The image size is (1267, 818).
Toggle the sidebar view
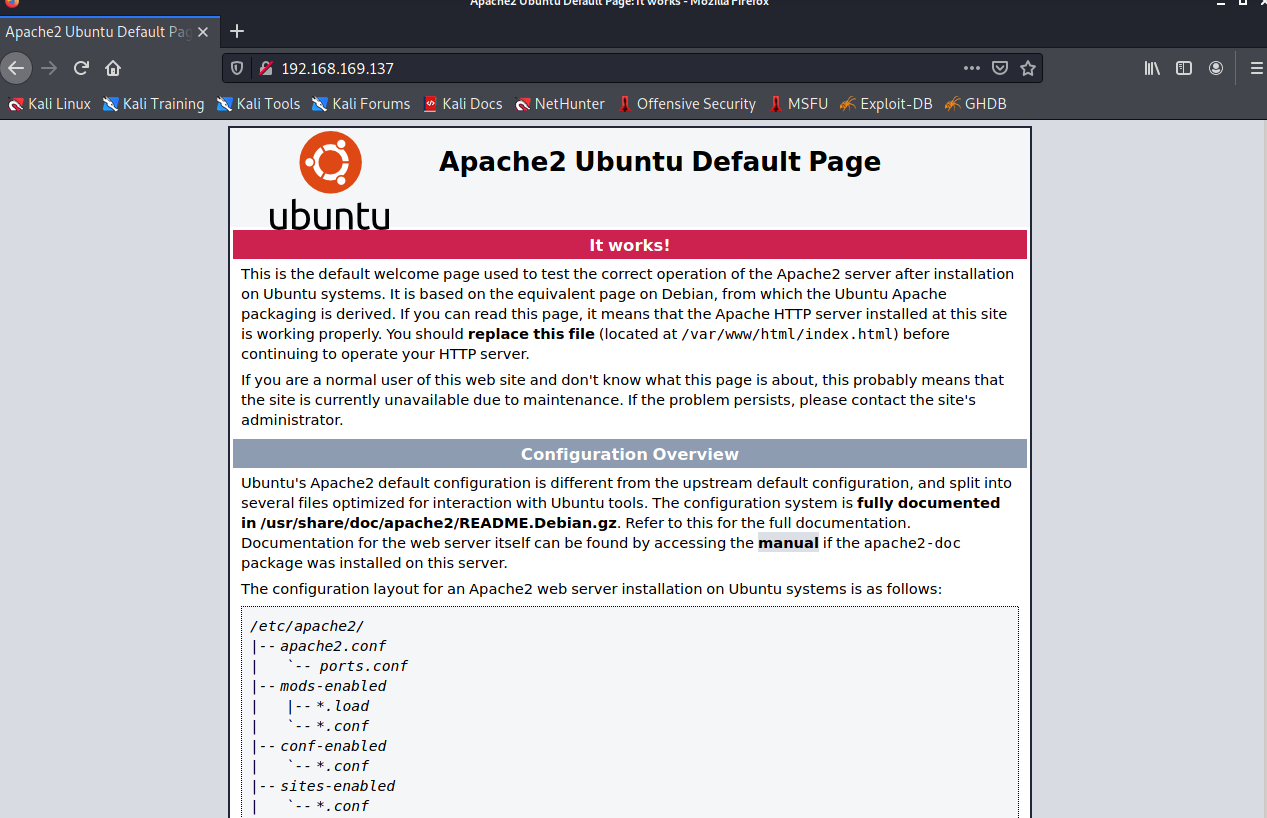1184,68
